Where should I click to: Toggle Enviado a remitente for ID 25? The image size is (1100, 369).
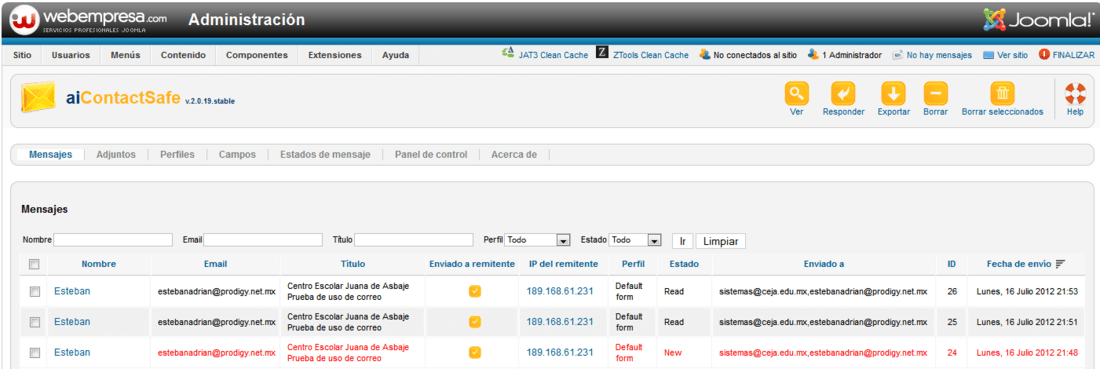tap(475, 321)
